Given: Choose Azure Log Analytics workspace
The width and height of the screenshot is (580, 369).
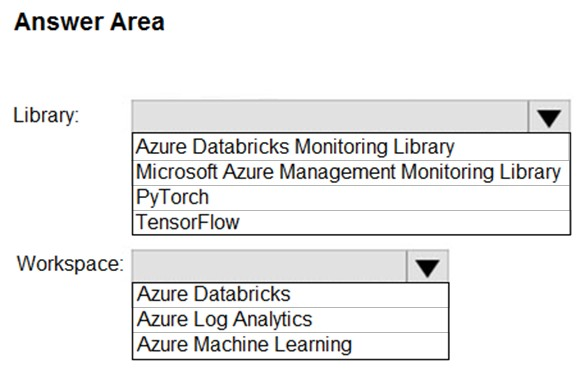Looking at the screenshot, I should tap(291, 319).
